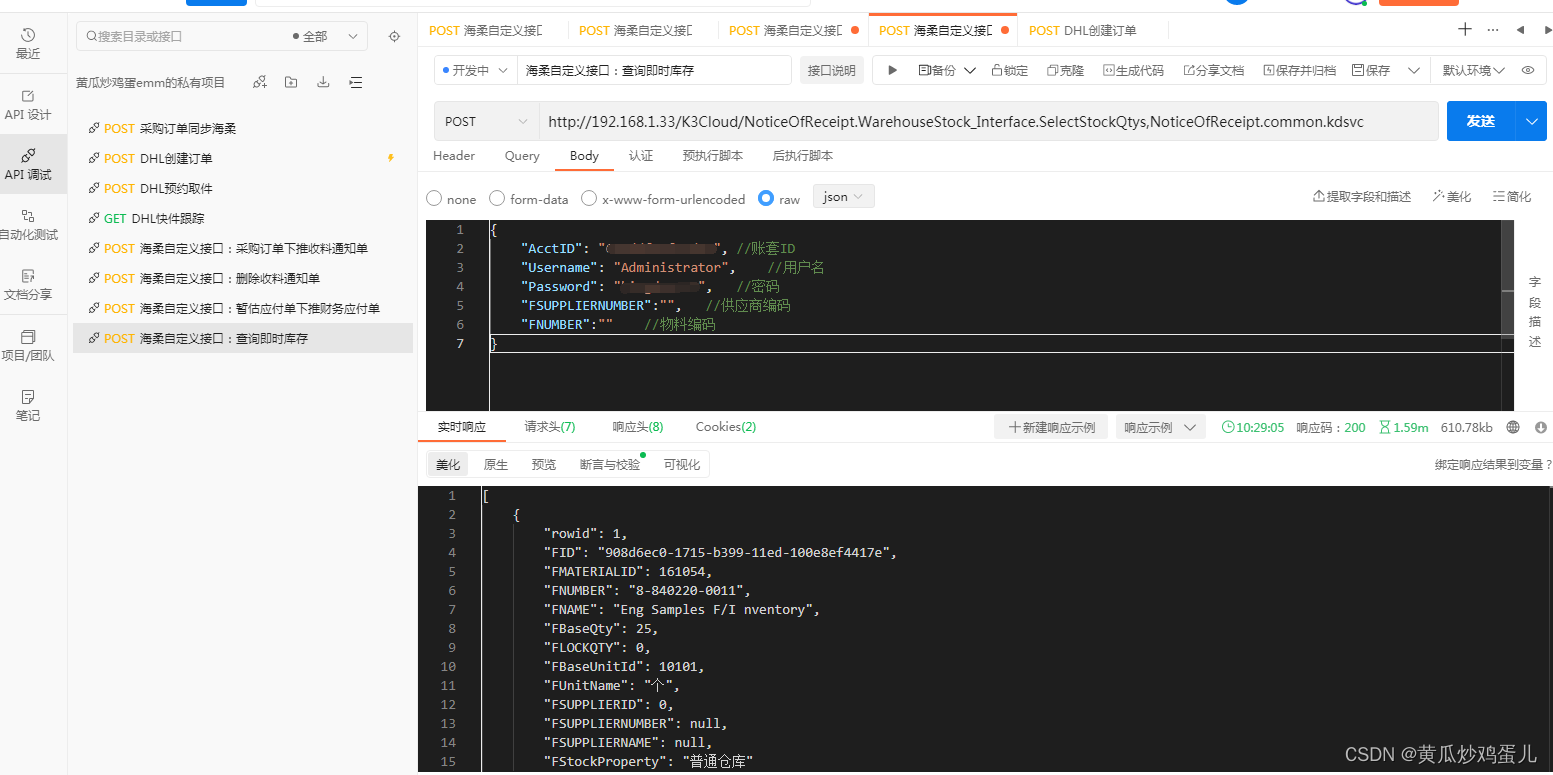The image size is (1553, 775).
Task: Share docs via the 分享文档 icon
Action: coord(1213,69)
